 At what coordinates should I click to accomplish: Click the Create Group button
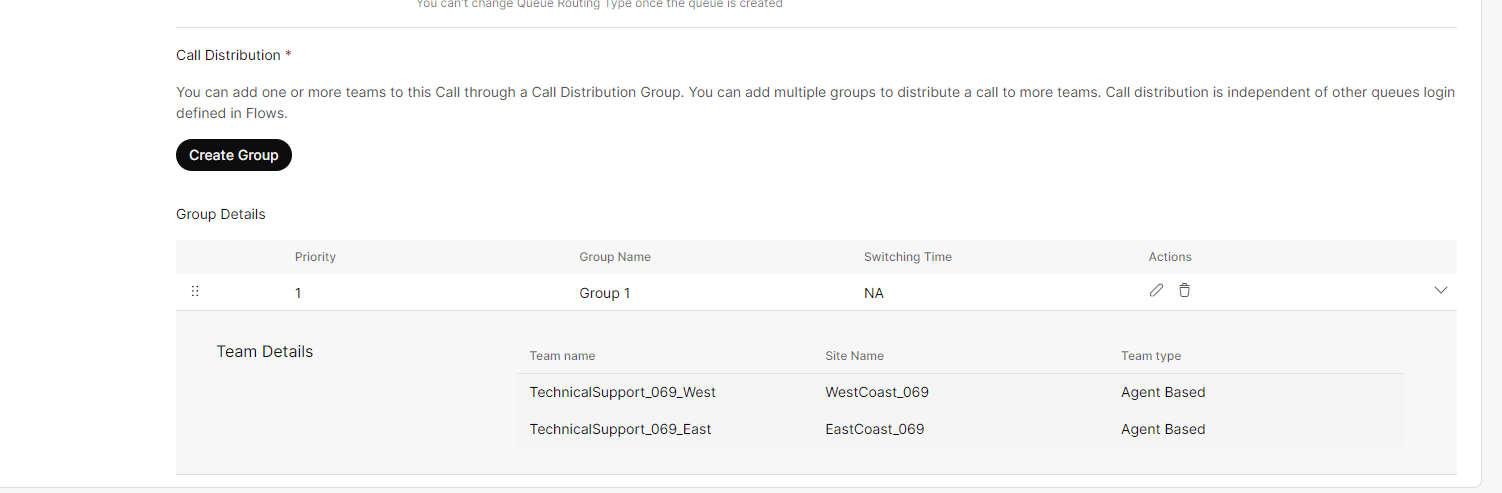pyautogui.click(x=234, y=155)
